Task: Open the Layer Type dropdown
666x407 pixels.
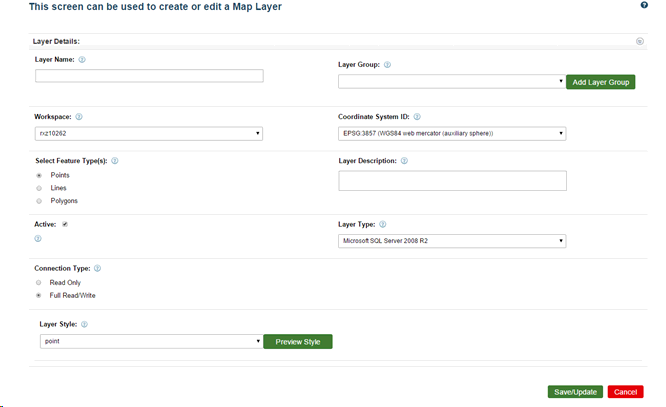Action: click(452, 241)
